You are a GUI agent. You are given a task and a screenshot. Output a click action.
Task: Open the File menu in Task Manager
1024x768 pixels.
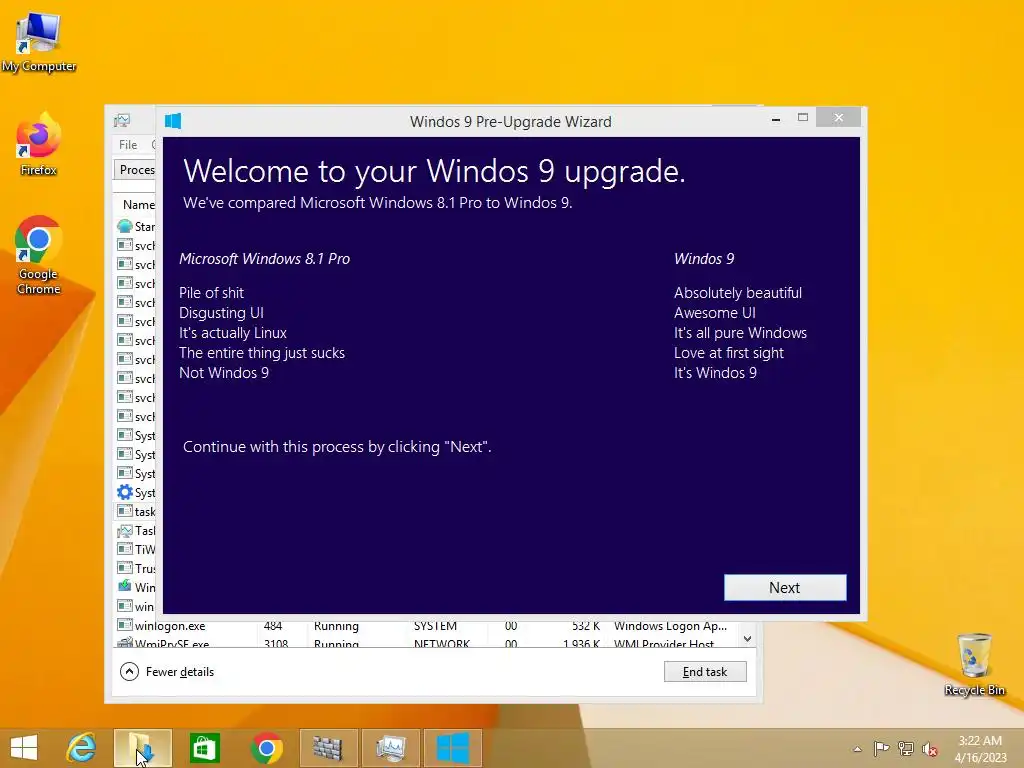click(x=128, y=144)
